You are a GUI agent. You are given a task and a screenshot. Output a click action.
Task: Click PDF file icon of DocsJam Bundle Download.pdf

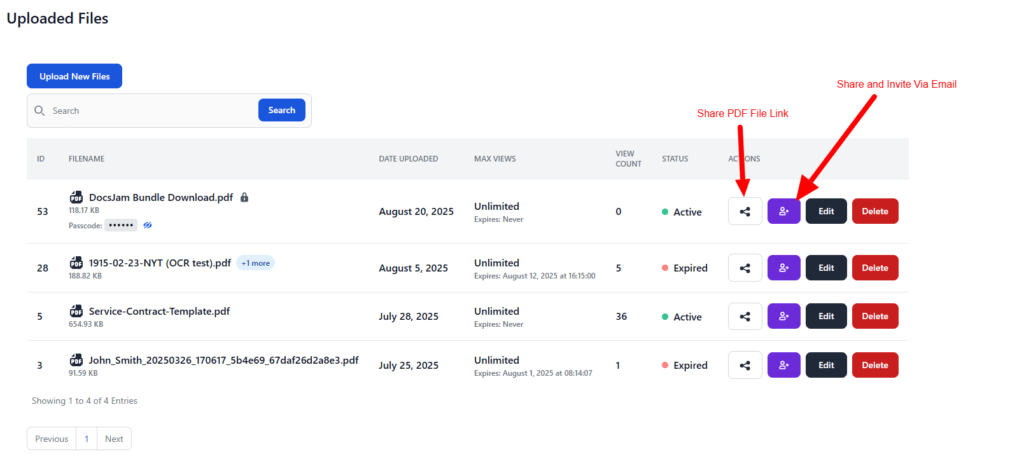point(76,197)
